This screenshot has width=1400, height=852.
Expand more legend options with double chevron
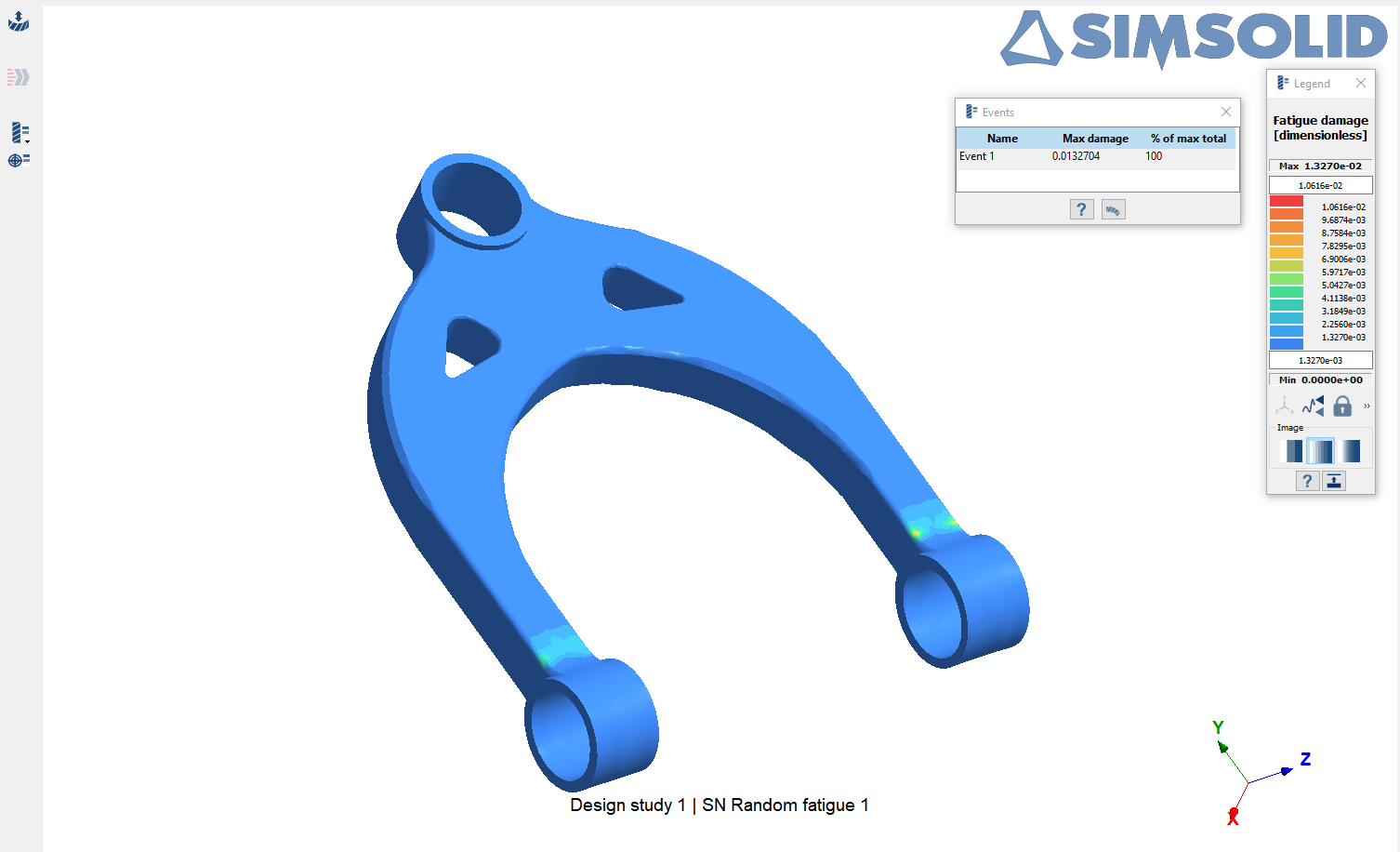[1367, 406]
